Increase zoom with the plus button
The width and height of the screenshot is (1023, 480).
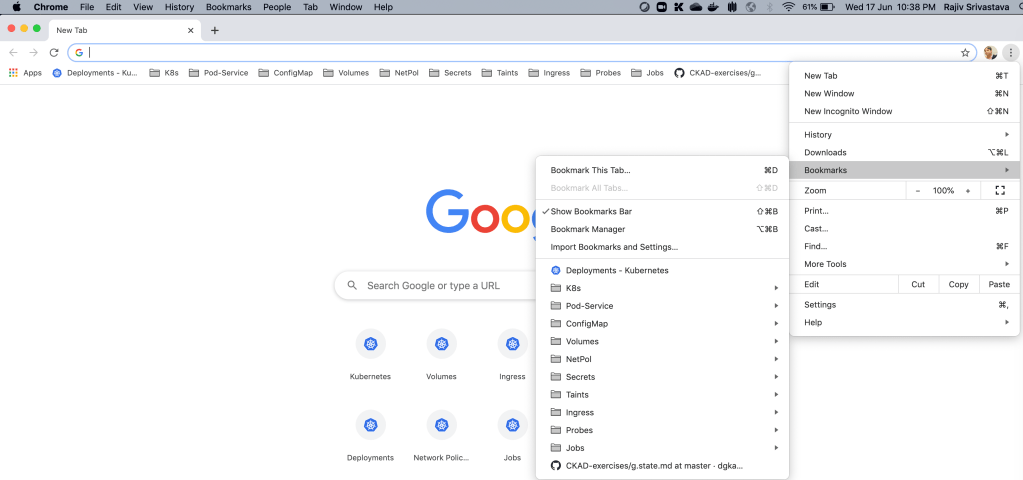(x=967, y=190)
